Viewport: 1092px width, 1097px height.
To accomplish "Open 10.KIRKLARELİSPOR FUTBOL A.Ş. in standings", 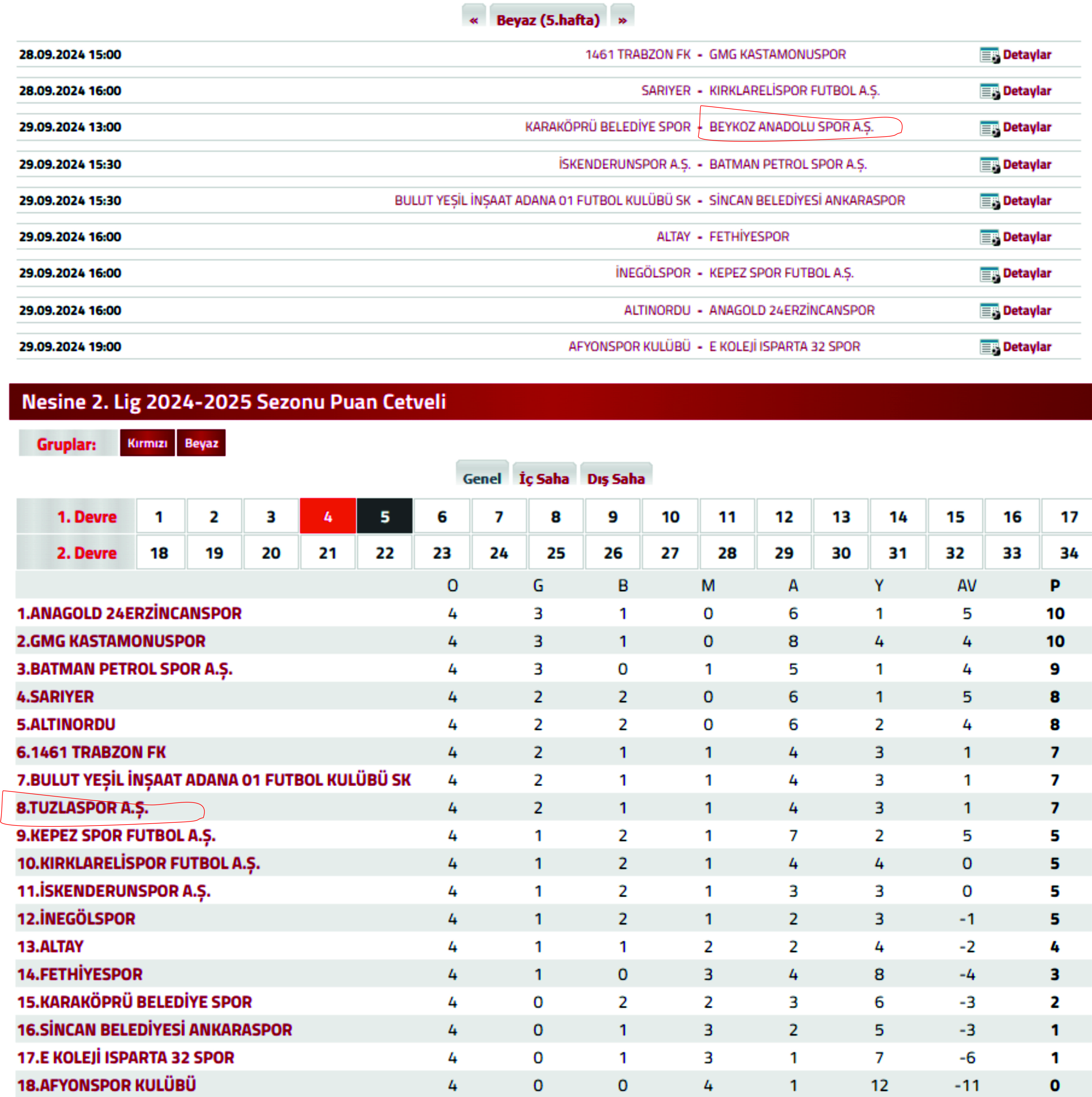I will tap(138, 864).
